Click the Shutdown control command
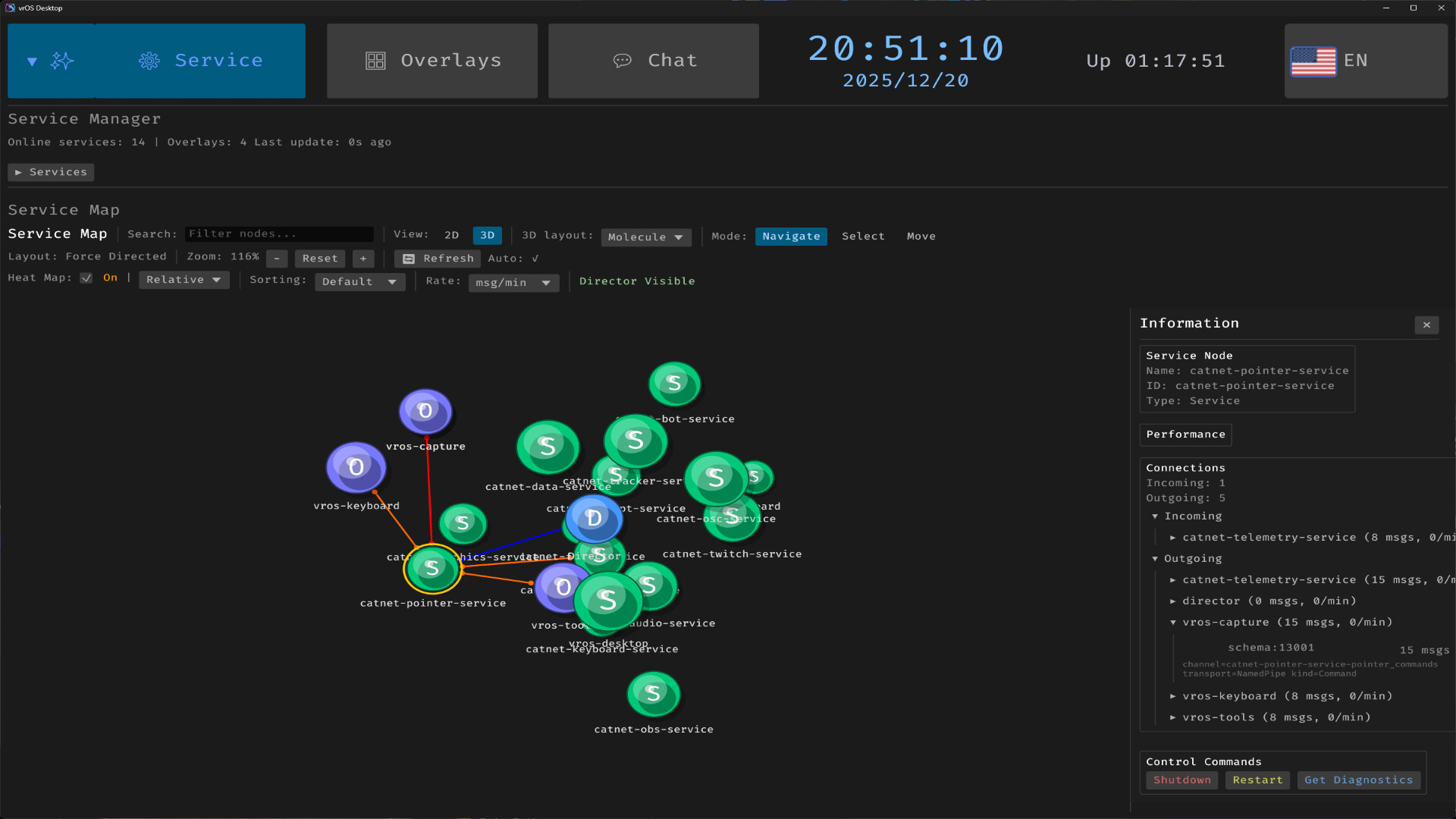 1181,780
